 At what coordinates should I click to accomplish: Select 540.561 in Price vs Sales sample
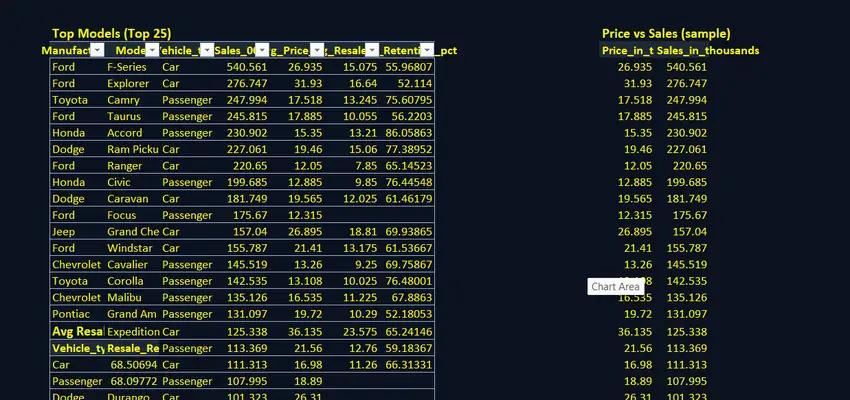point(686,67)
